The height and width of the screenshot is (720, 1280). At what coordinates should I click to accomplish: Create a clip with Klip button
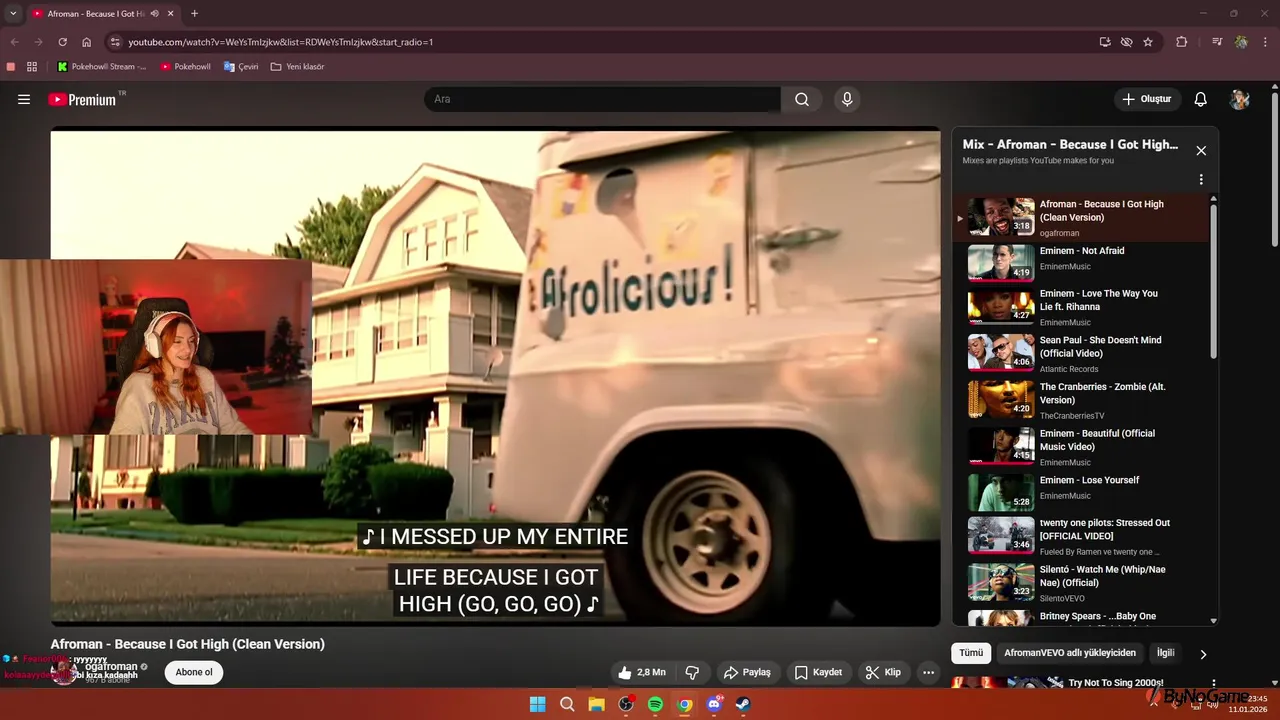(883, 672)
